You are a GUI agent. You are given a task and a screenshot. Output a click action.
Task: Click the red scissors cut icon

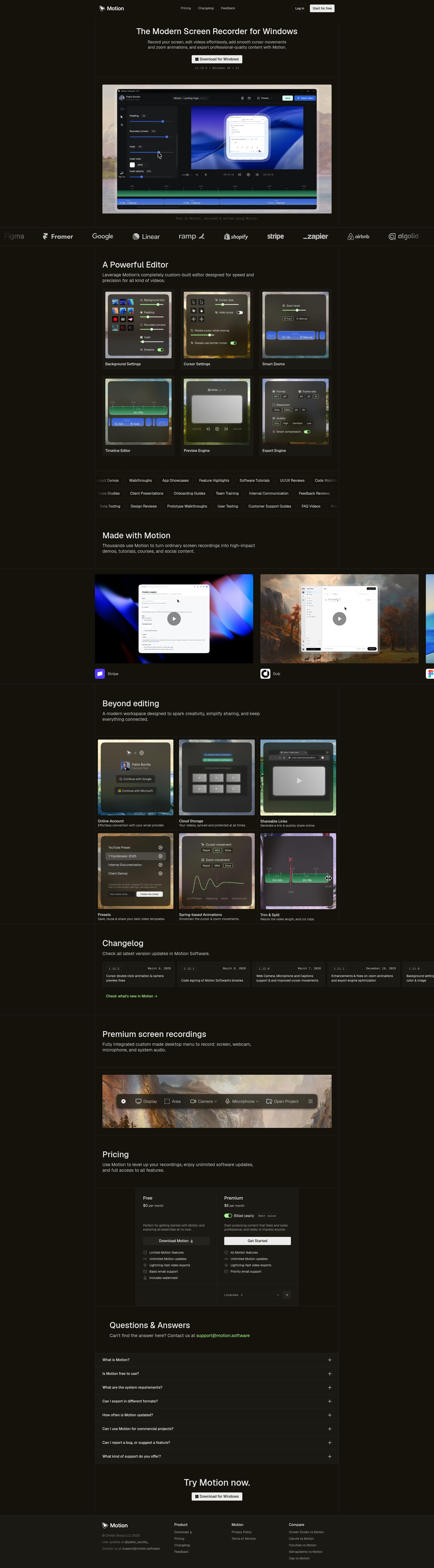(x=291, y=859)
